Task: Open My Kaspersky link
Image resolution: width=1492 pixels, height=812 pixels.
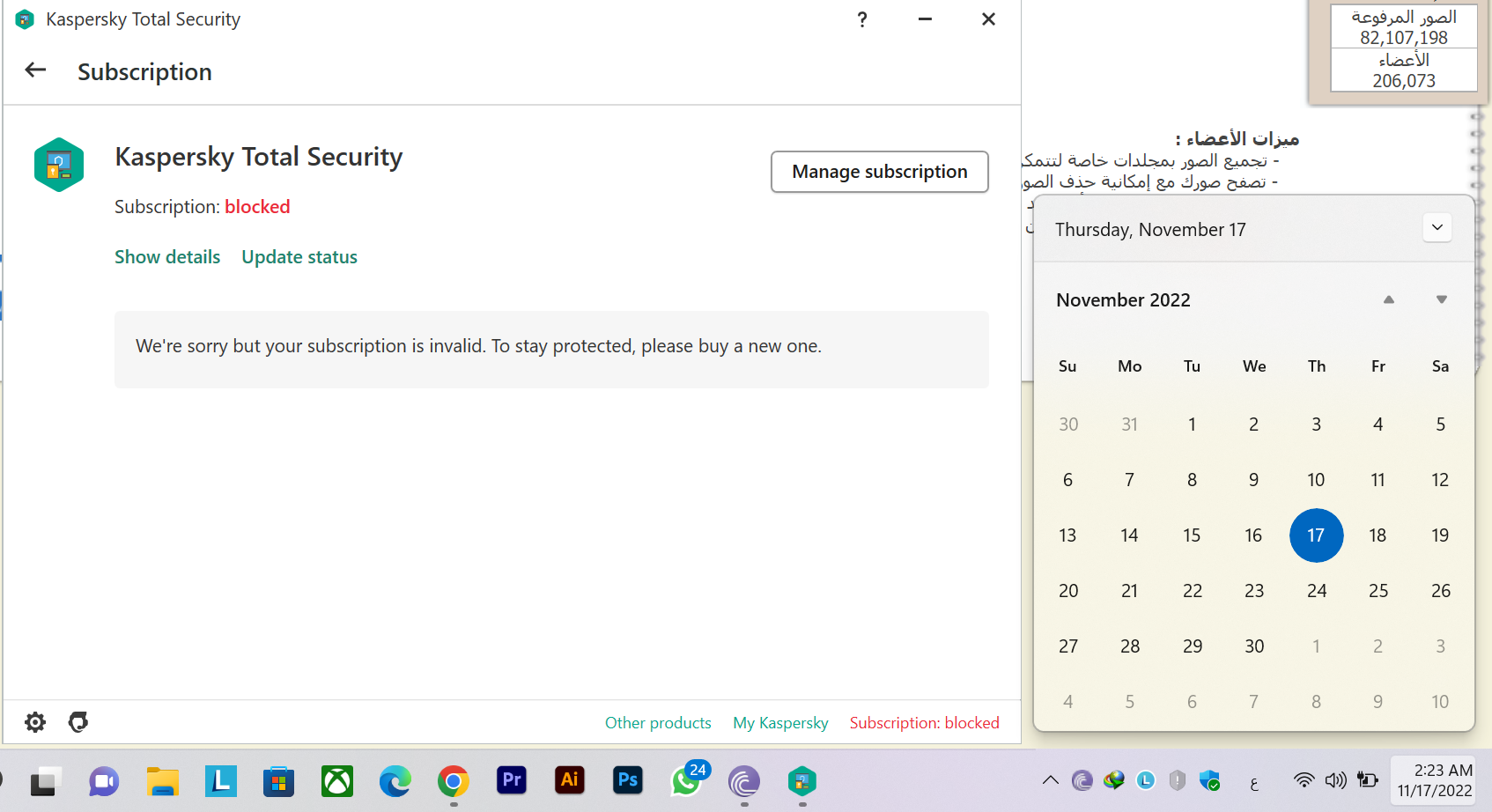Action: coord(780,723)
